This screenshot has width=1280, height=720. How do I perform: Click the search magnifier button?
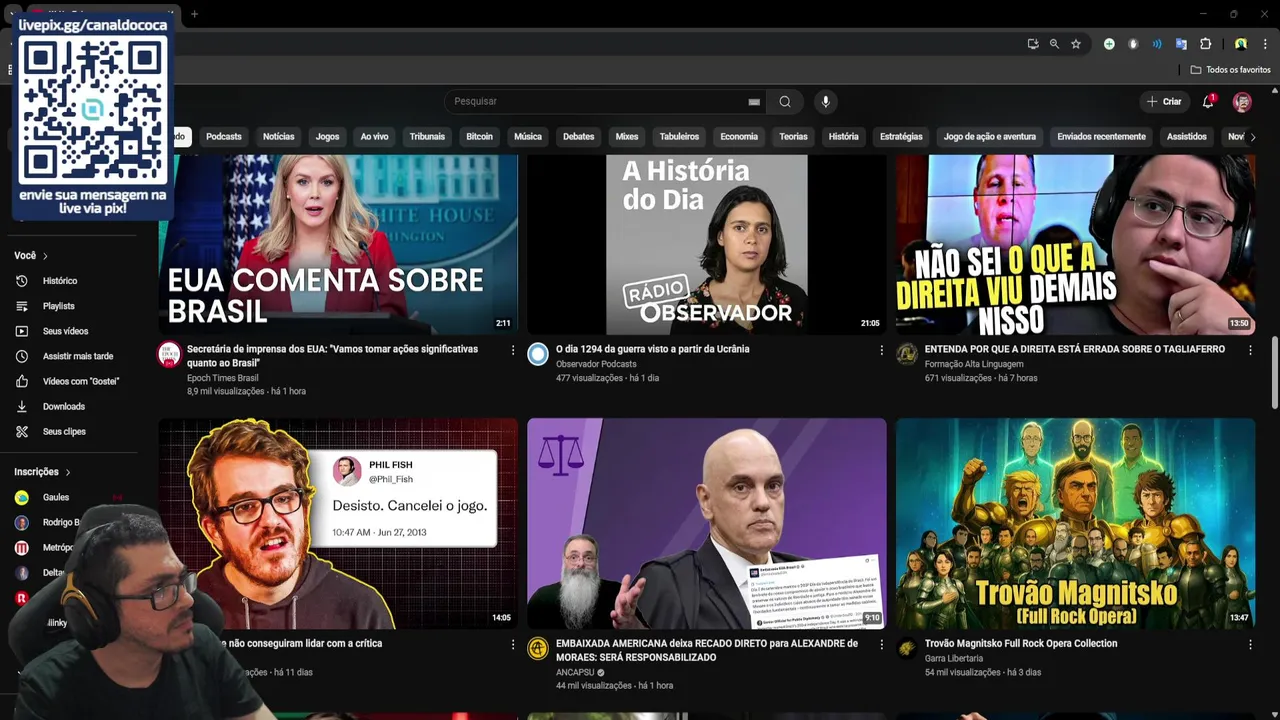click(785, 101)
